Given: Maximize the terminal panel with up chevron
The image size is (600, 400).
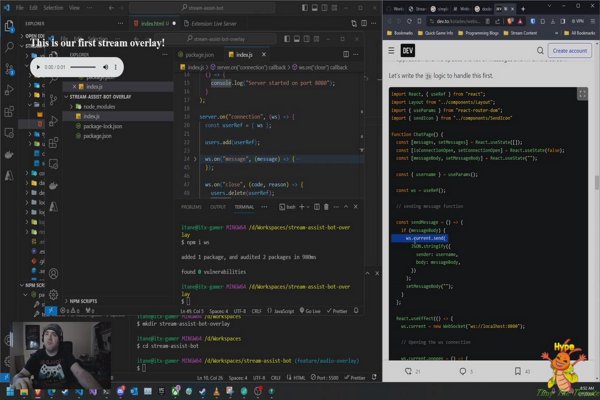Looking at the screenshot, I should (346, 207).
